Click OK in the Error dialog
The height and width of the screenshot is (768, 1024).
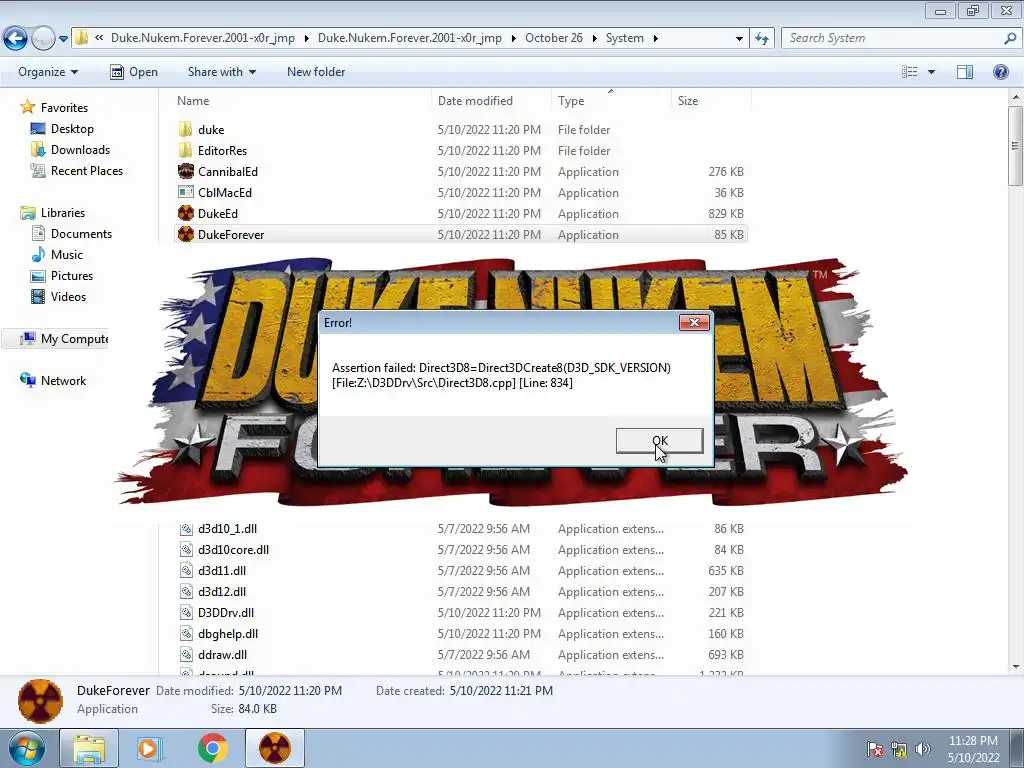pyautogui.click(x=660, y=441)
